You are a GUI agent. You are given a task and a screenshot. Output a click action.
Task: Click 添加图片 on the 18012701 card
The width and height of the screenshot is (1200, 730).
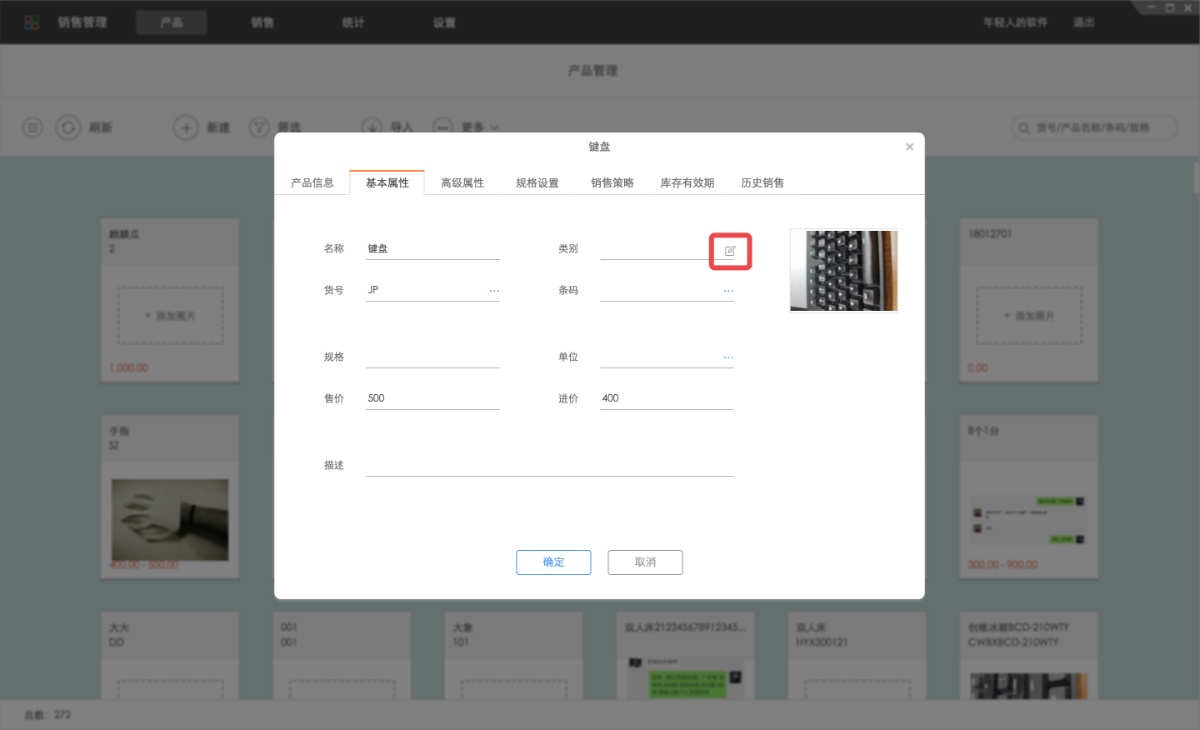pos(1028,316)
